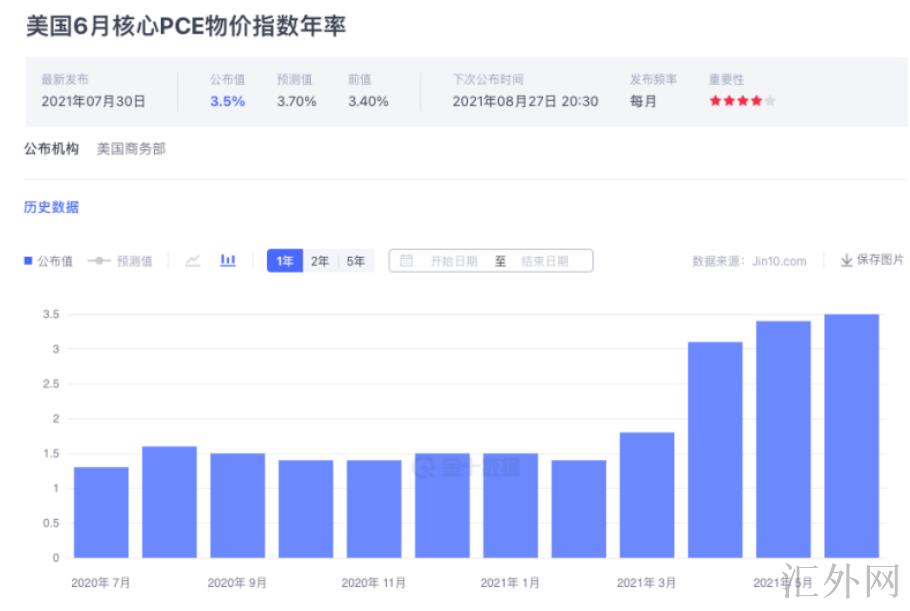Click the 美国商务部 publisher name
This screenshot has width=910, height=611.
pyautogui.click(x=131, y=149)
